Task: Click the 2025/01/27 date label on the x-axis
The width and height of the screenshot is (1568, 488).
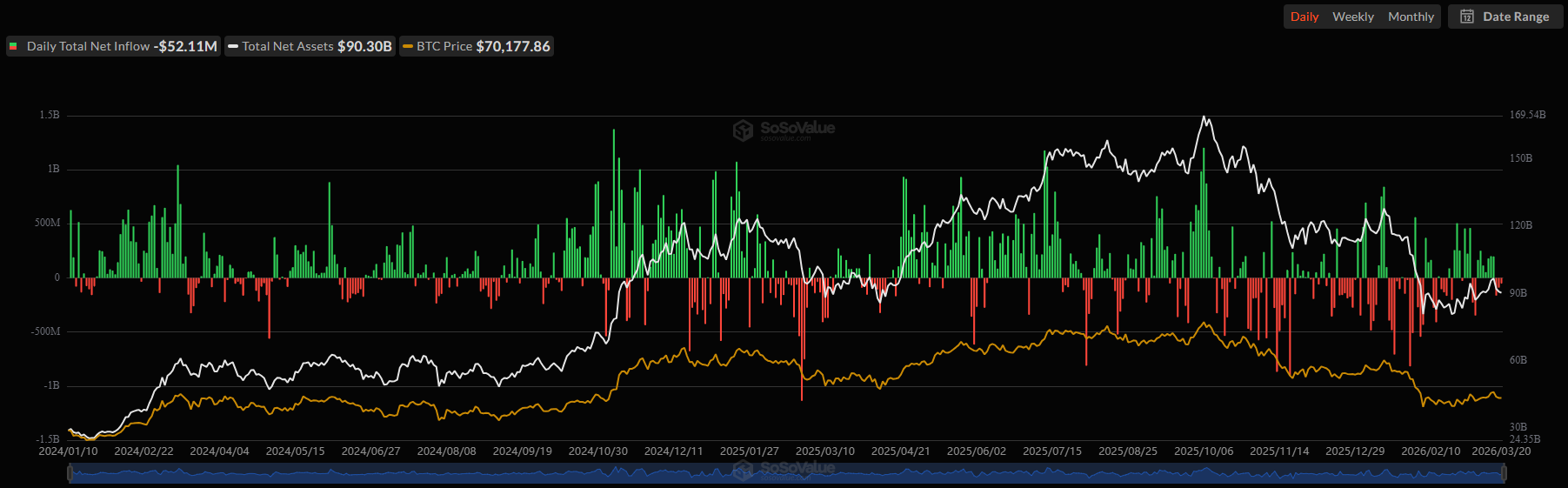Action: (749, 451)
